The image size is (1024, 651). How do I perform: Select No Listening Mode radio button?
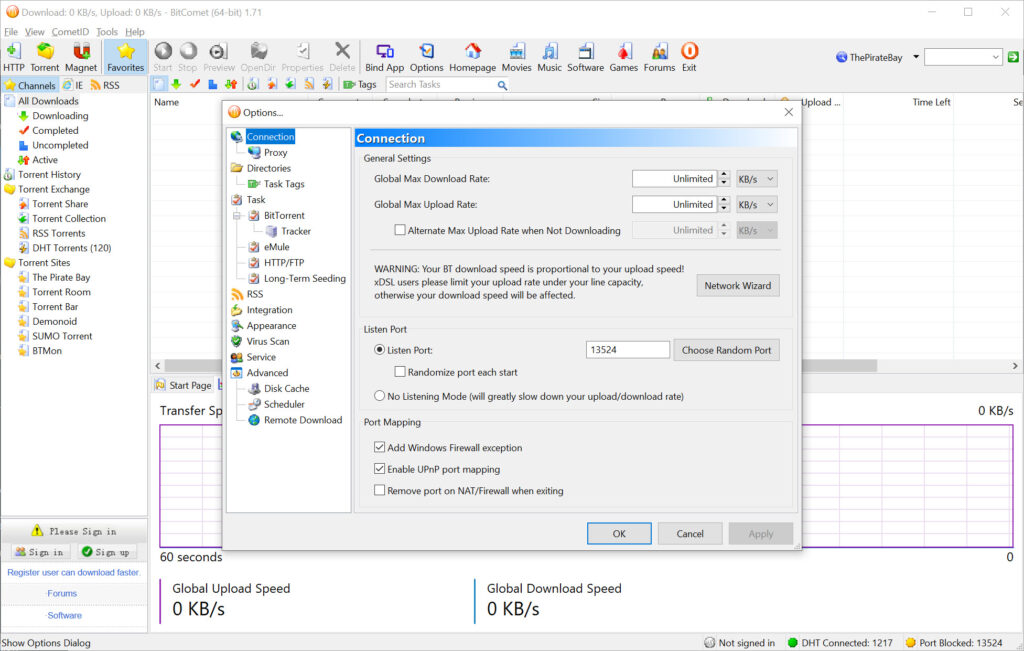pos(380,396)
